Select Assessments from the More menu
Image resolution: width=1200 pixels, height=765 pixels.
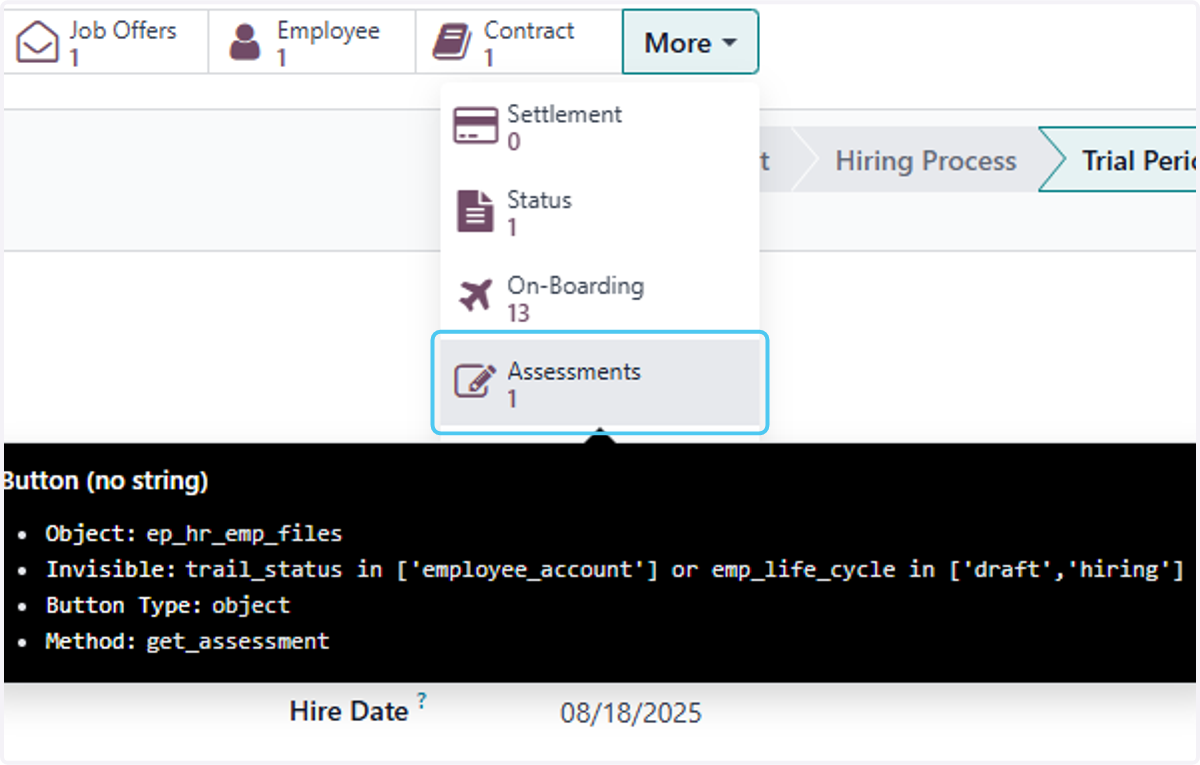click(x=600, y=384)
